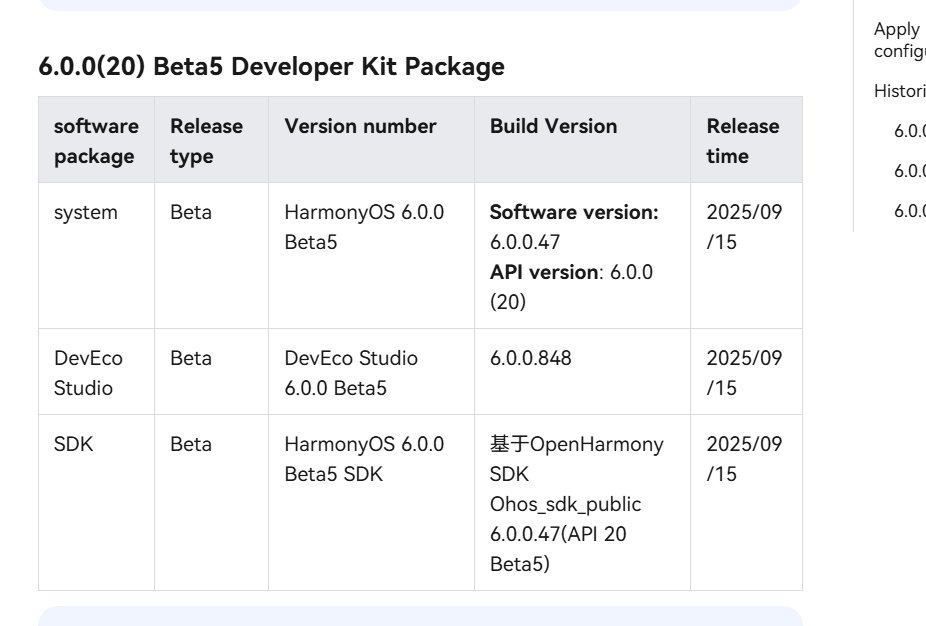926x626 pixels.
Task: Click the "HarmonyOS 6.0.0 Beta5 SDK" version cell
Action: click(371, 503)
